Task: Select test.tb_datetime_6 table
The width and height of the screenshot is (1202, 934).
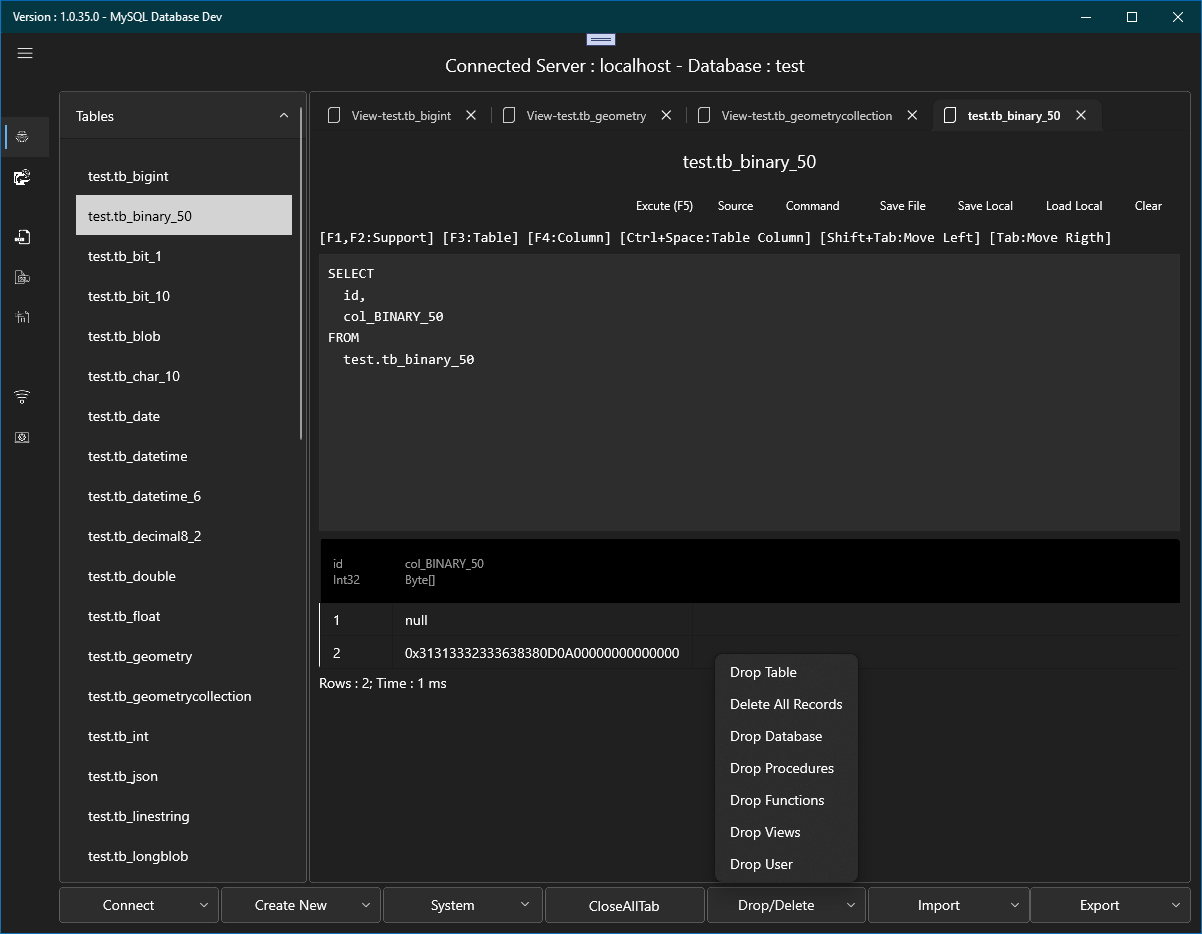Action: coord(184,496)
